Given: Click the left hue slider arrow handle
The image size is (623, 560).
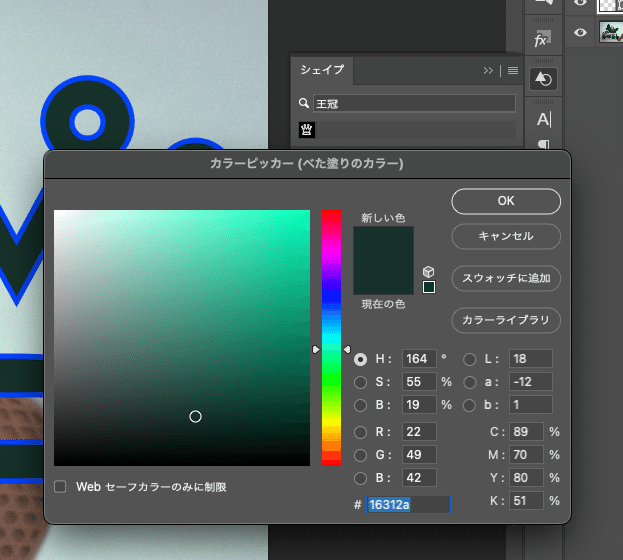Looking at the screenshot, I should pos(316,349).
